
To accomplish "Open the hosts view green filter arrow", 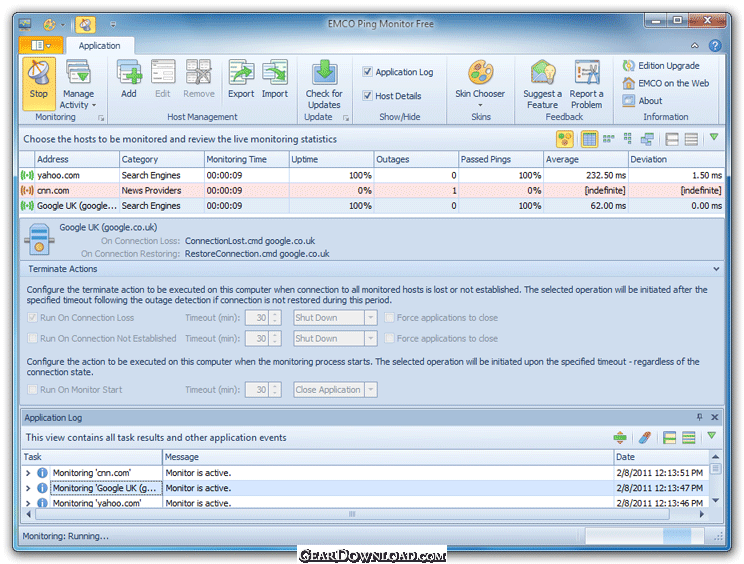I will pyautogui.click(x=714, y=137).
